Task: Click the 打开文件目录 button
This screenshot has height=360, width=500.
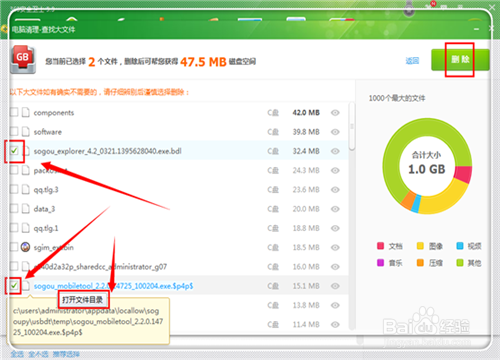Action: click(x=83, y=300)
